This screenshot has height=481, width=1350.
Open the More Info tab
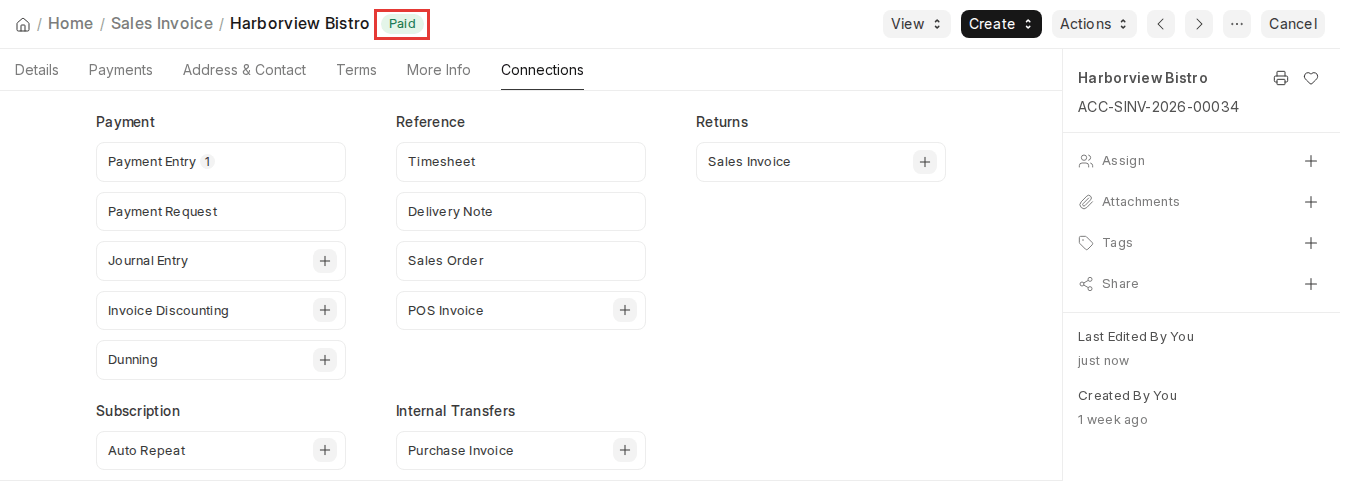click(x=439, y=70)
